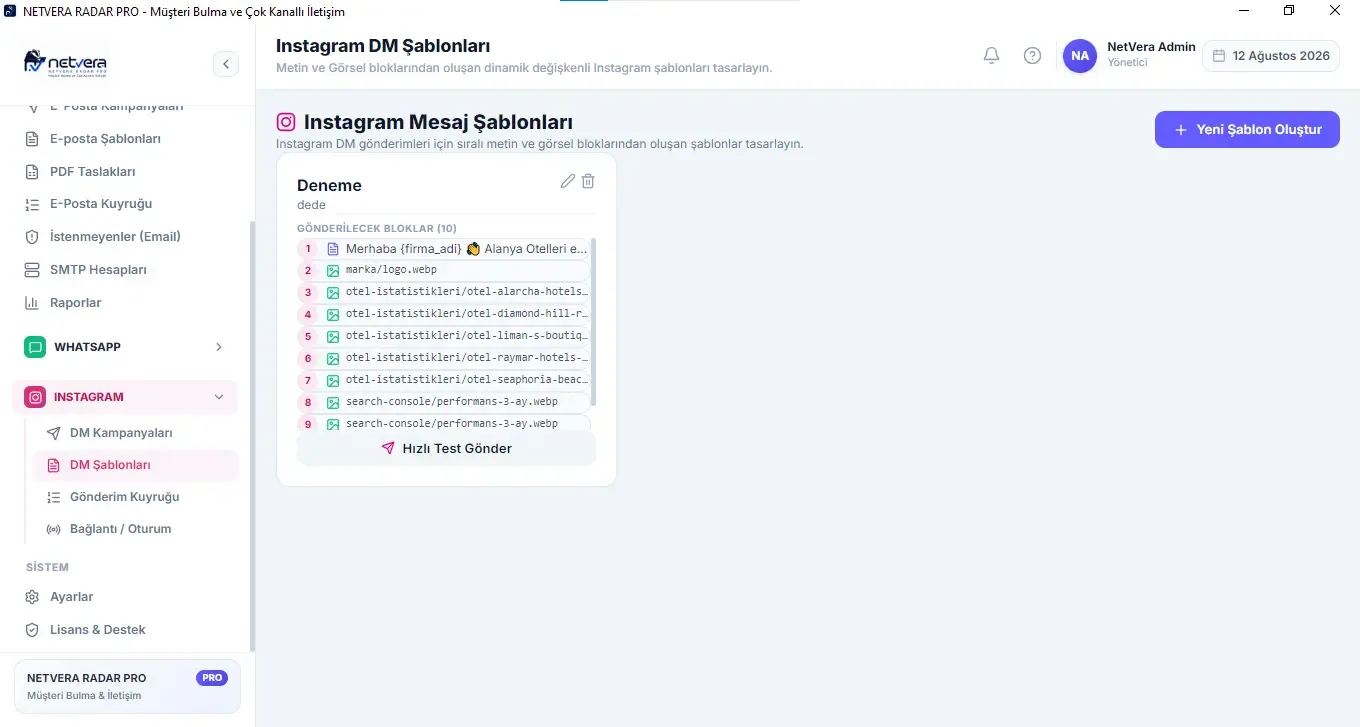Click the NetVera logo
1360x727 pixels.
click(65, 64)
